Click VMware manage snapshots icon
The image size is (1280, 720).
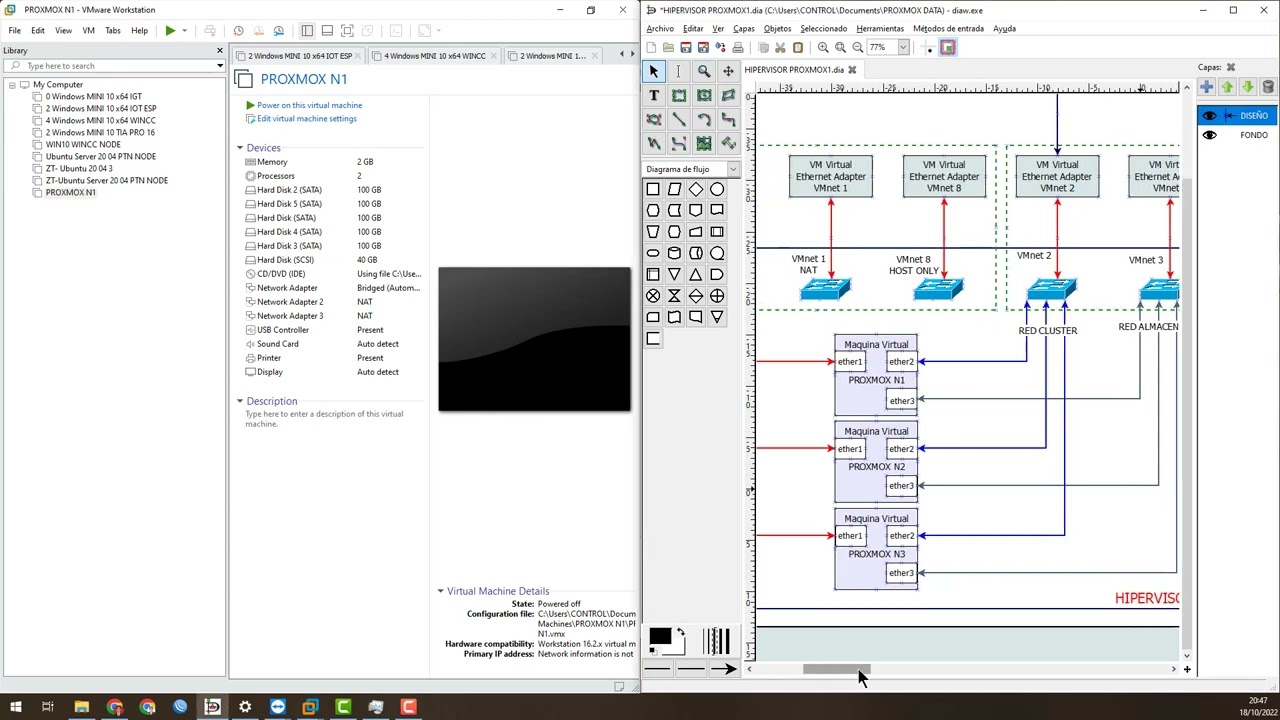pos(279,31)
